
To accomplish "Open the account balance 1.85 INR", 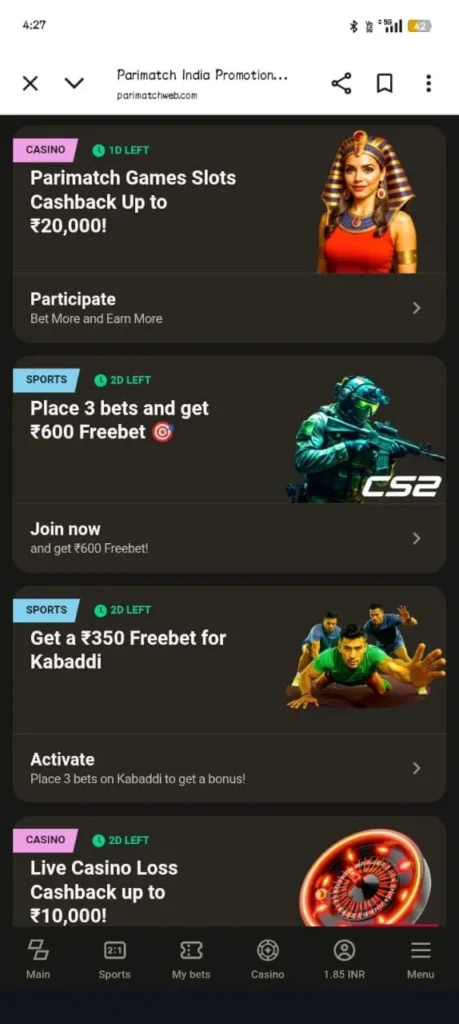I will coord(344,959).
